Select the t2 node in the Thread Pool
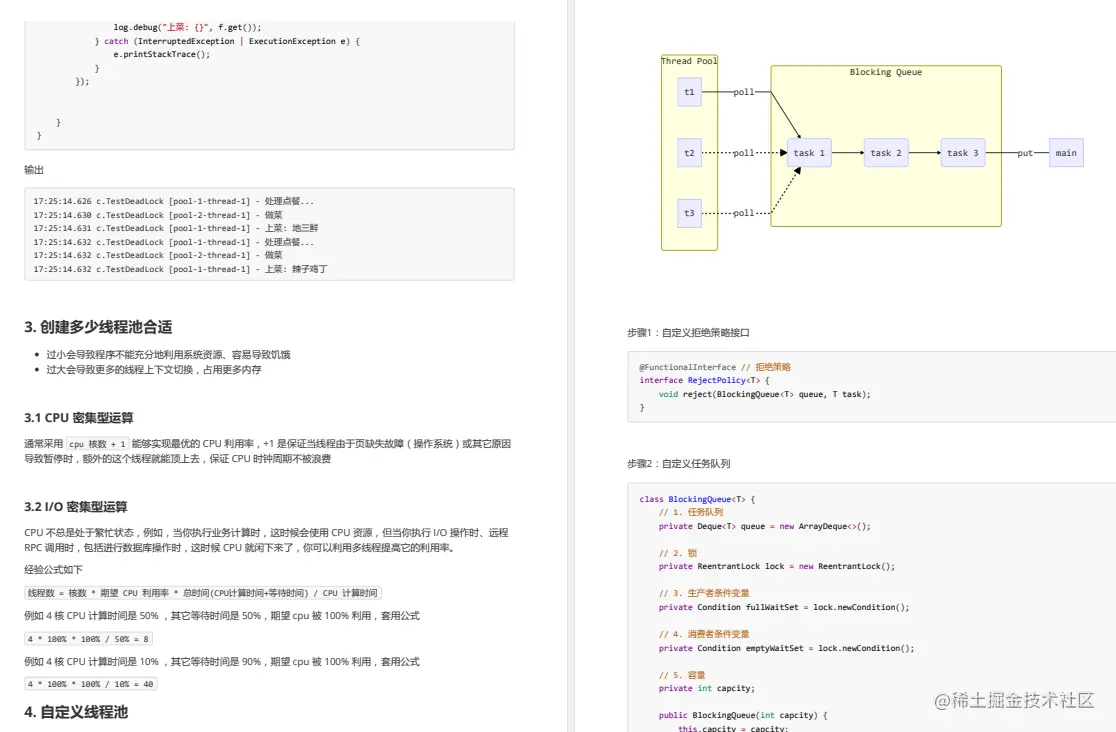Viewport: 1116px width, 732px height. pyautogui.click(x=689, y=152)
